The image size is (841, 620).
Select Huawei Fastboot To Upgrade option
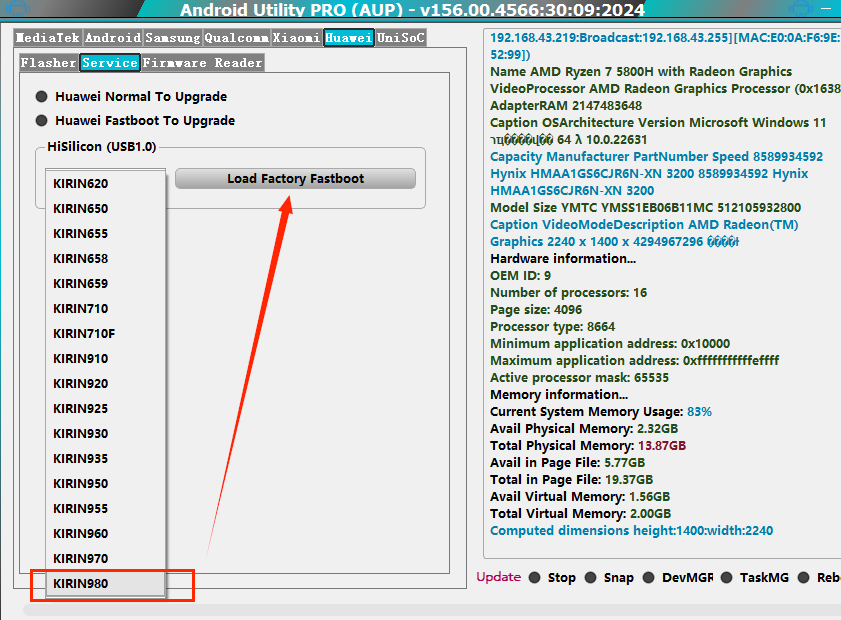coord(135,121)
